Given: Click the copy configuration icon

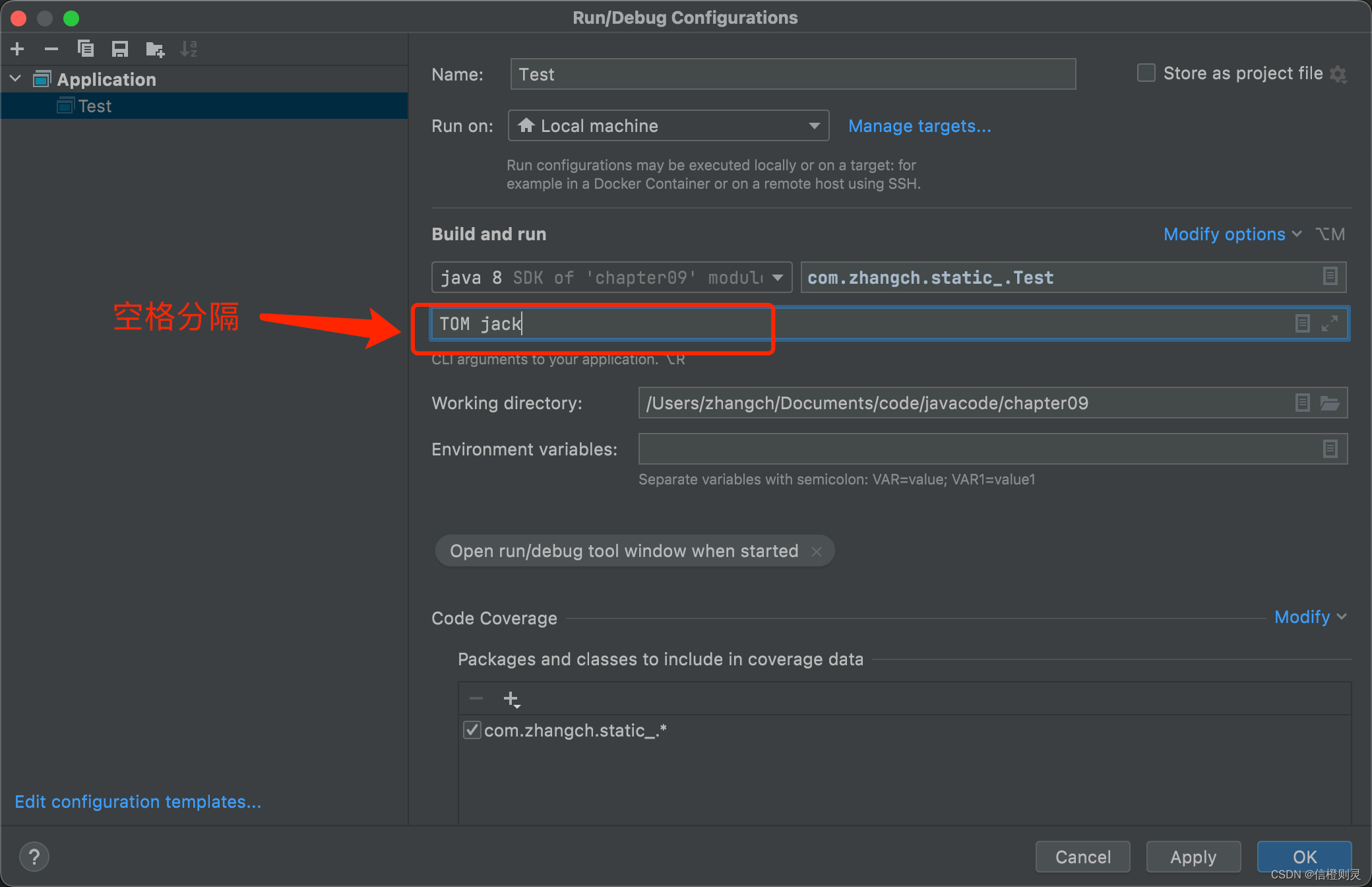Looking at the screenshot, I should [85, 48].
